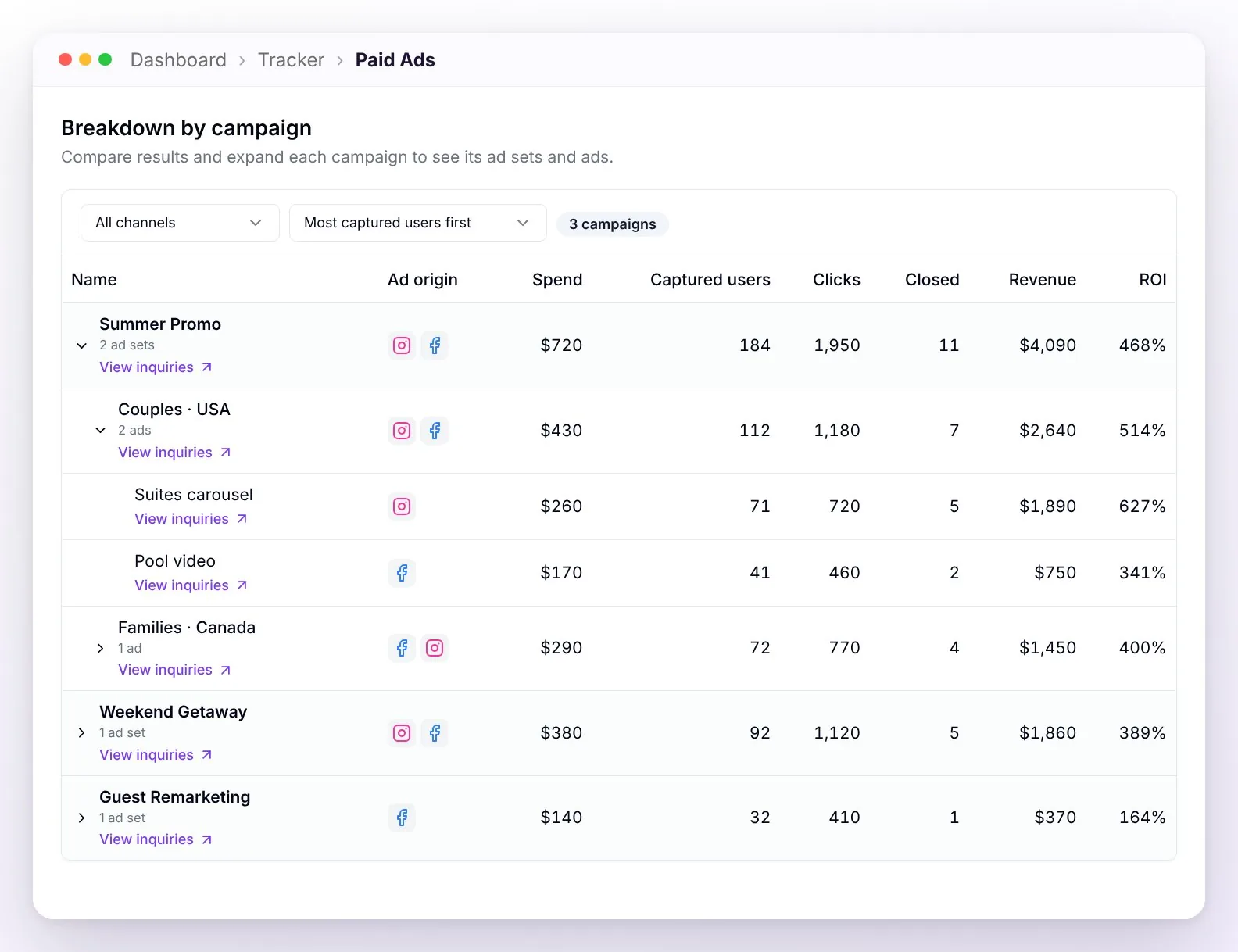Viewport: 1238px width, 952px height.
Task: Click Instagram icon in Families · Canada row
Action: [x=435, y=648]
